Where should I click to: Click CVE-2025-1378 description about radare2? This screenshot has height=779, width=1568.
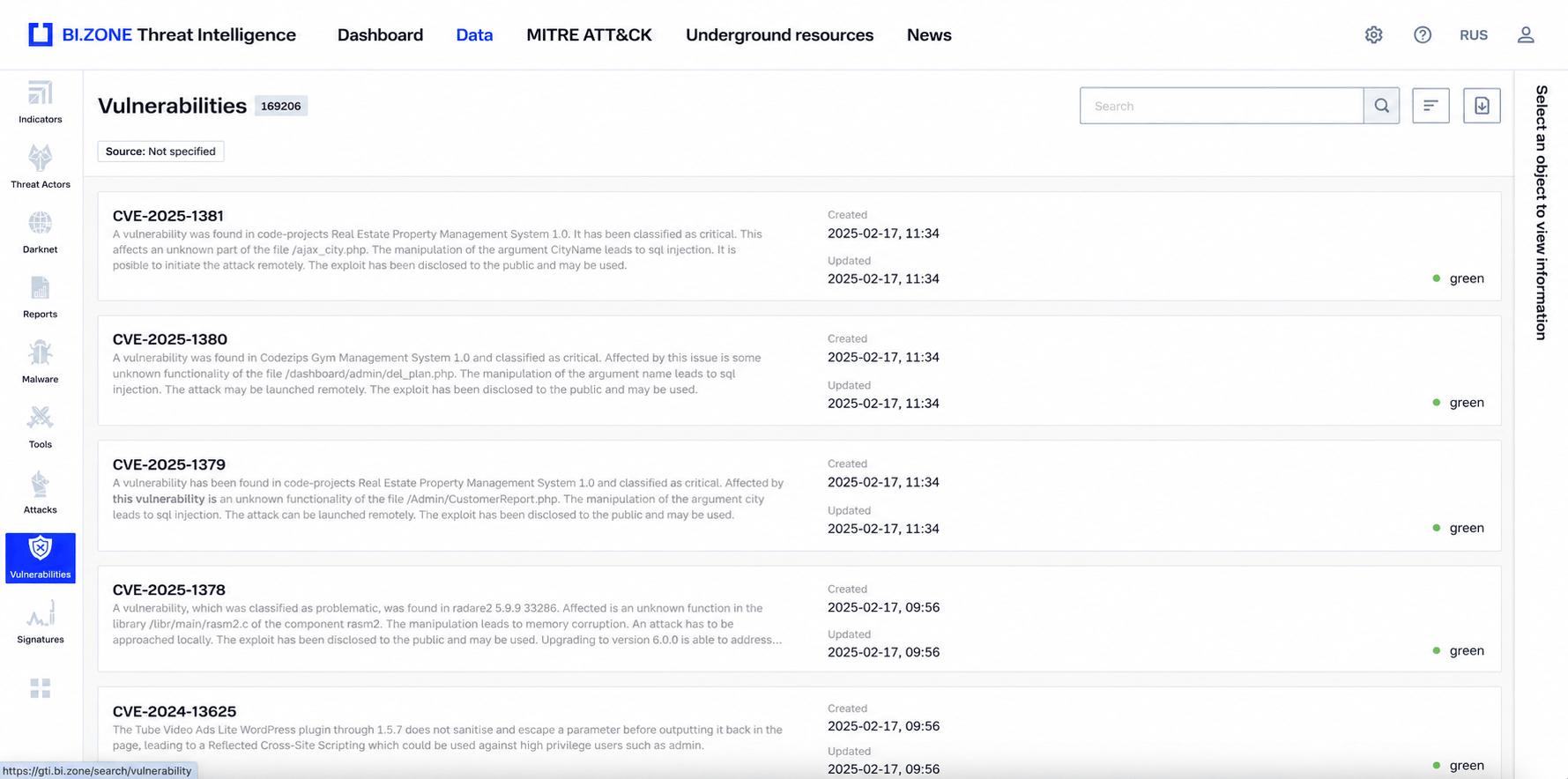[x=447, y=624]
